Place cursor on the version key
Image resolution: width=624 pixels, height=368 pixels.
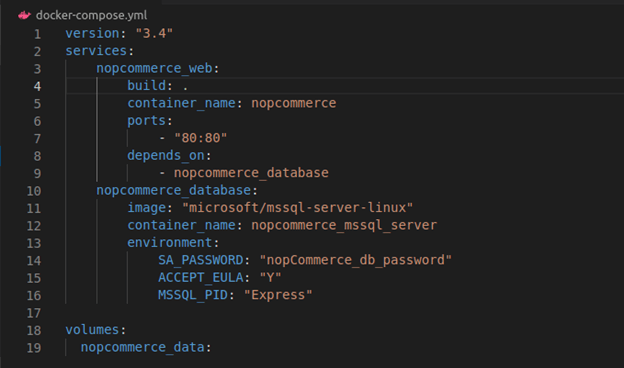(x=92, y=33)
